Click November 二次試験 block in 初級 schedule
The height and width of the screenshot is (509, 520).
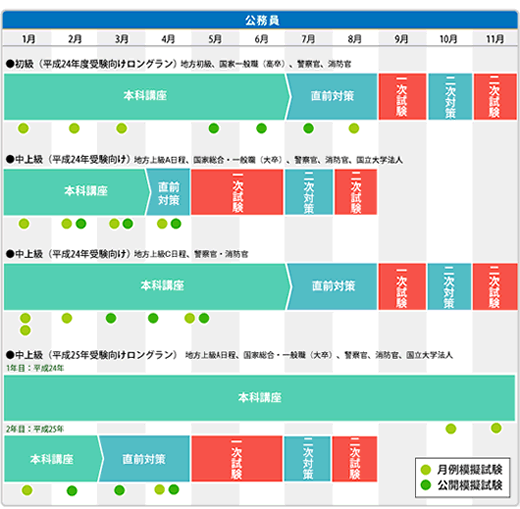[495, 96]
